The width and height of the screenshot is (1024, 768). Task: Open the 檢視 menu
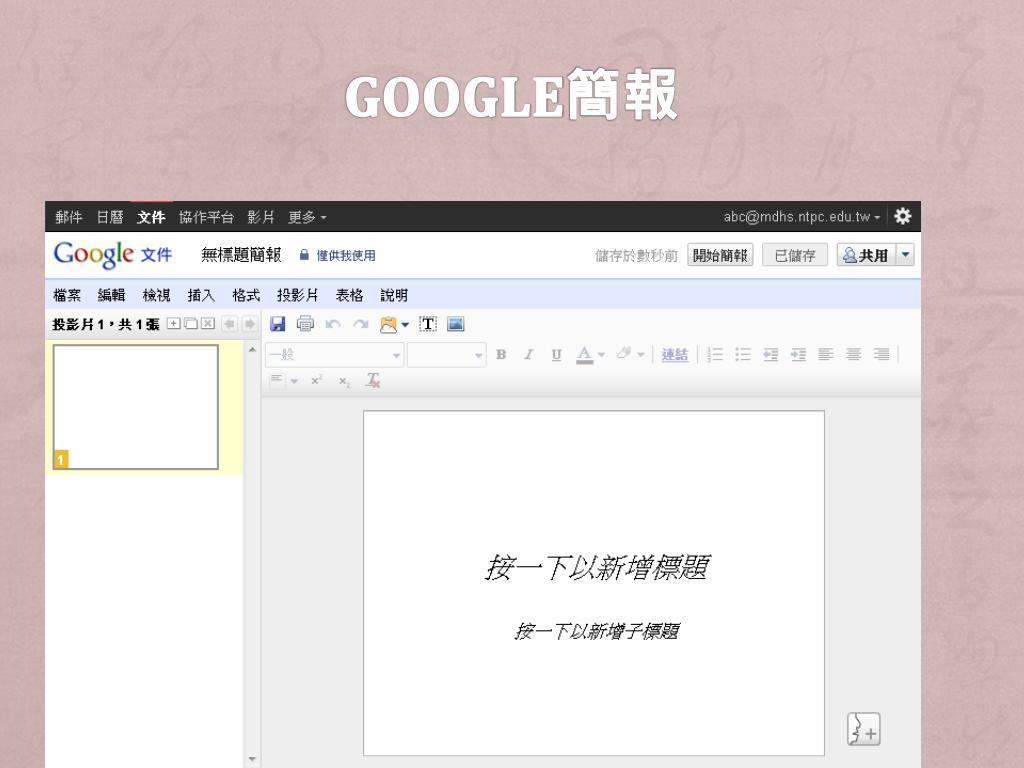[x=156, y=295]
